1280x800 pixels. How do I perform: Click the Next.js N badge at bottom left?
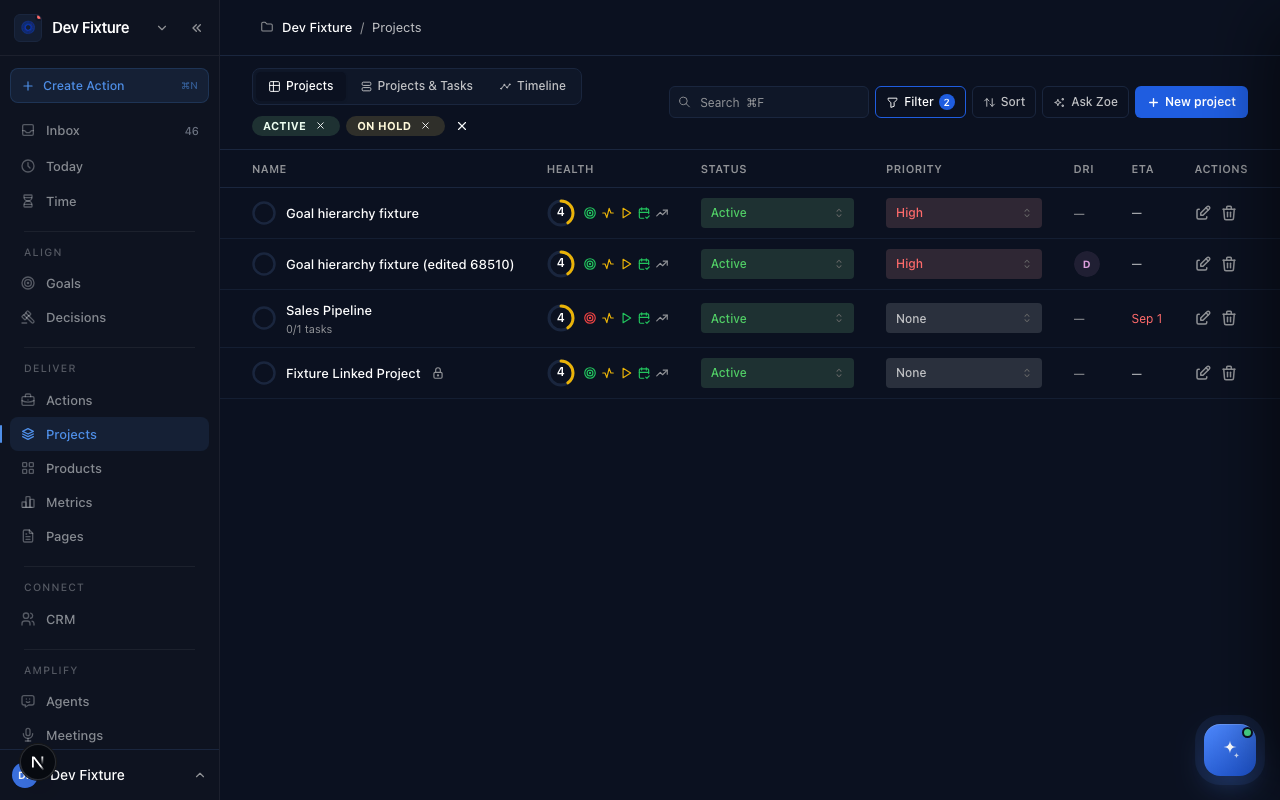pos(38,762)
